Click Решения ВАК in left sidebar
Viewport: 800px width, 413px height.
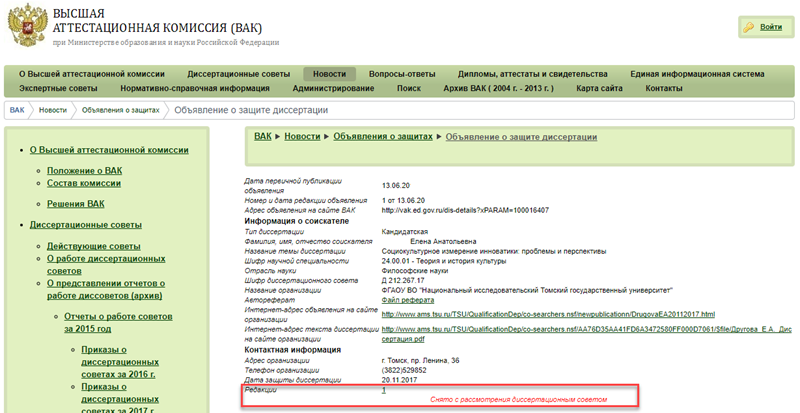tap(75, 204)
